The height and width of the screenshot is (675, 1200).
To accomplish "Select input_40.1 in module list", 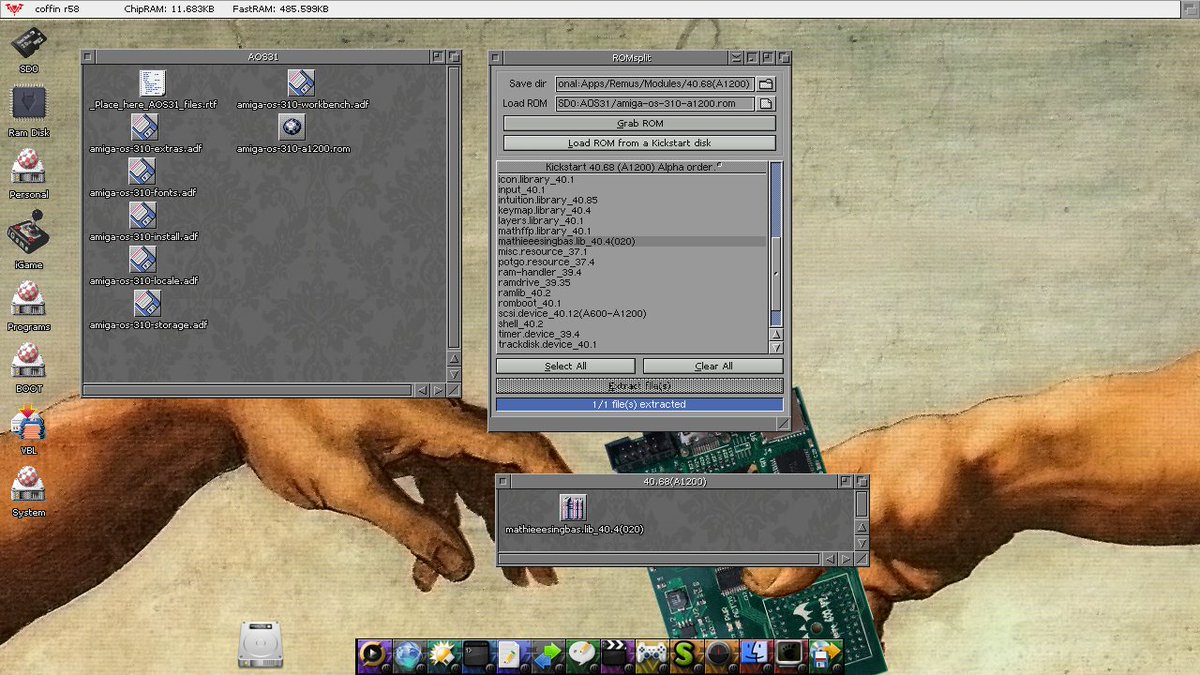I will (x=632, y=189).
